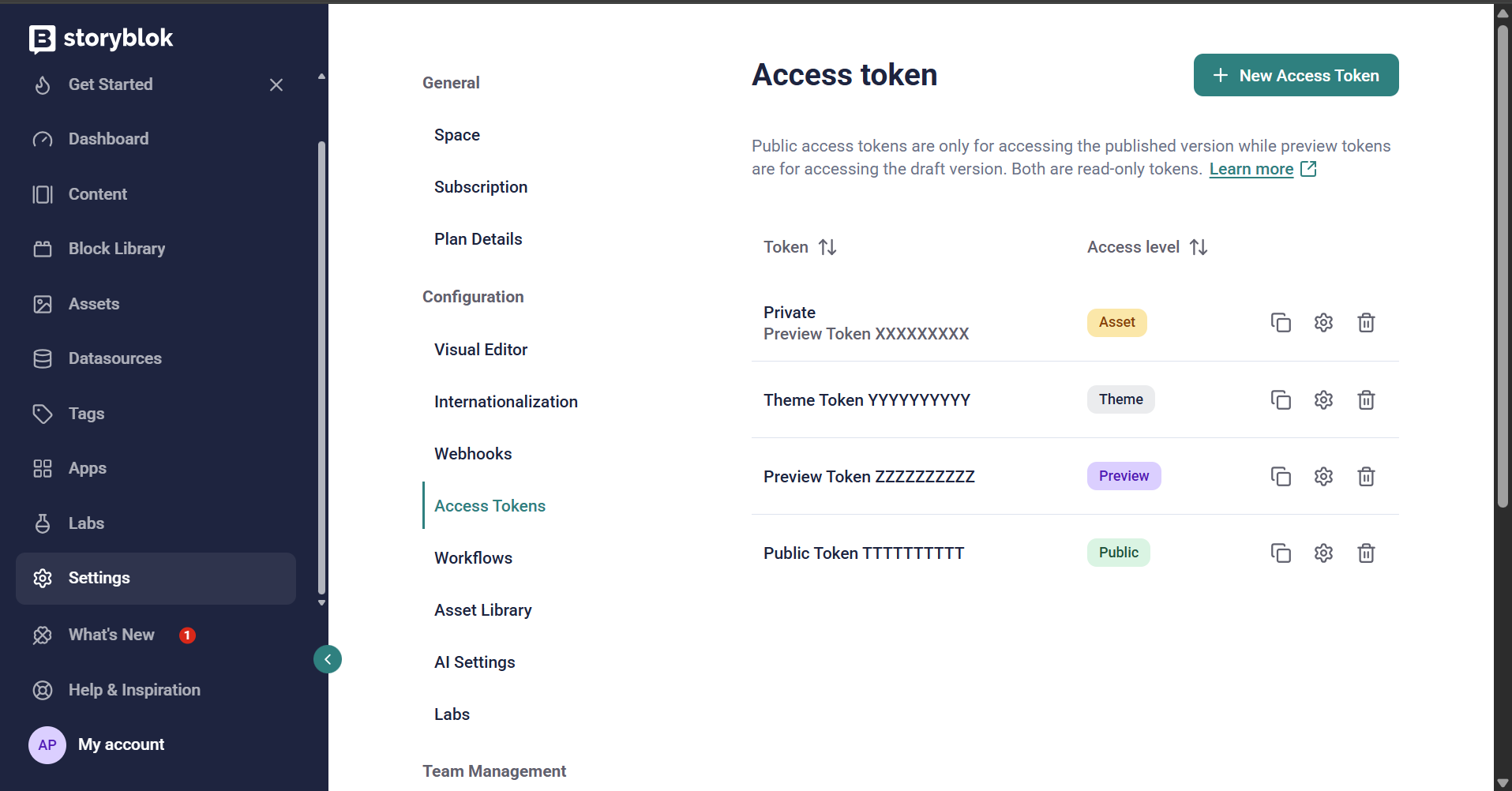This screenshot has width=1512, height=791.
Task: Click the Apps grid icon
Action: [43, 468]
